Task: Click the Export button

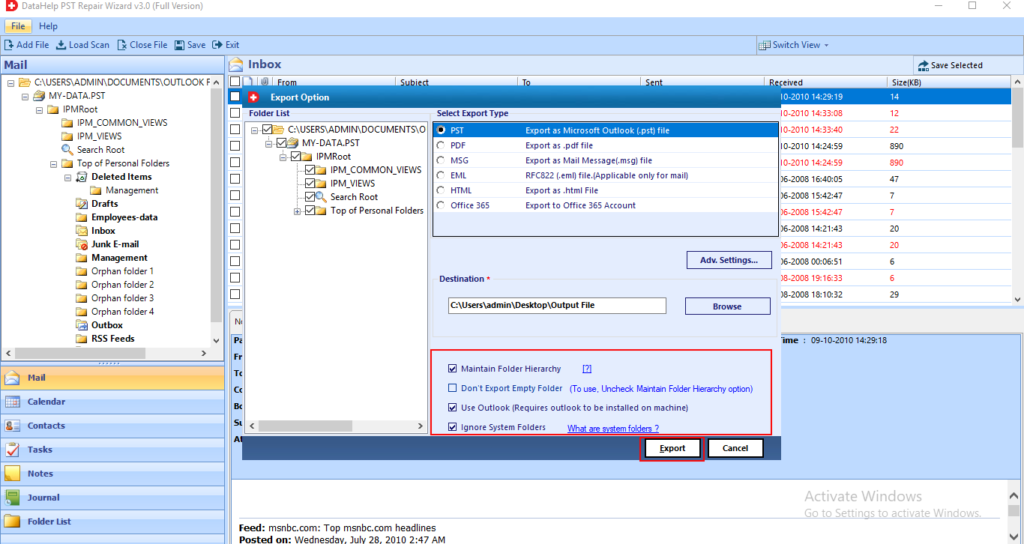Action: [672, 448]
